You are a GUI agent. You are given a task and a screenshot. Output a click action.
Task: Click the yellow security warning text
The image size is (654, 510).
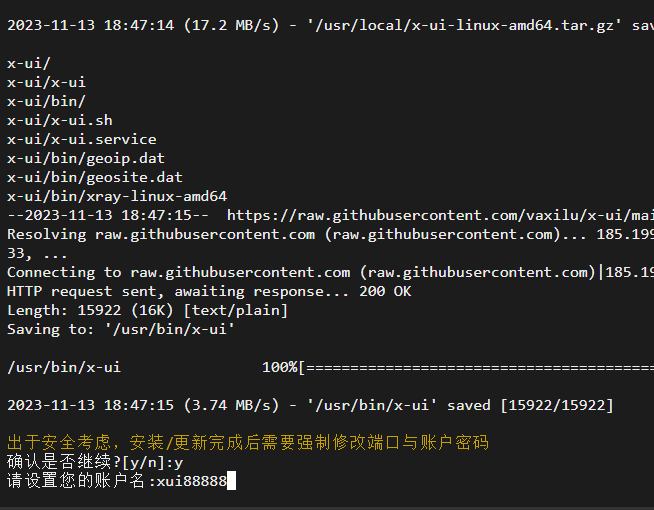(x=248, y=442)
